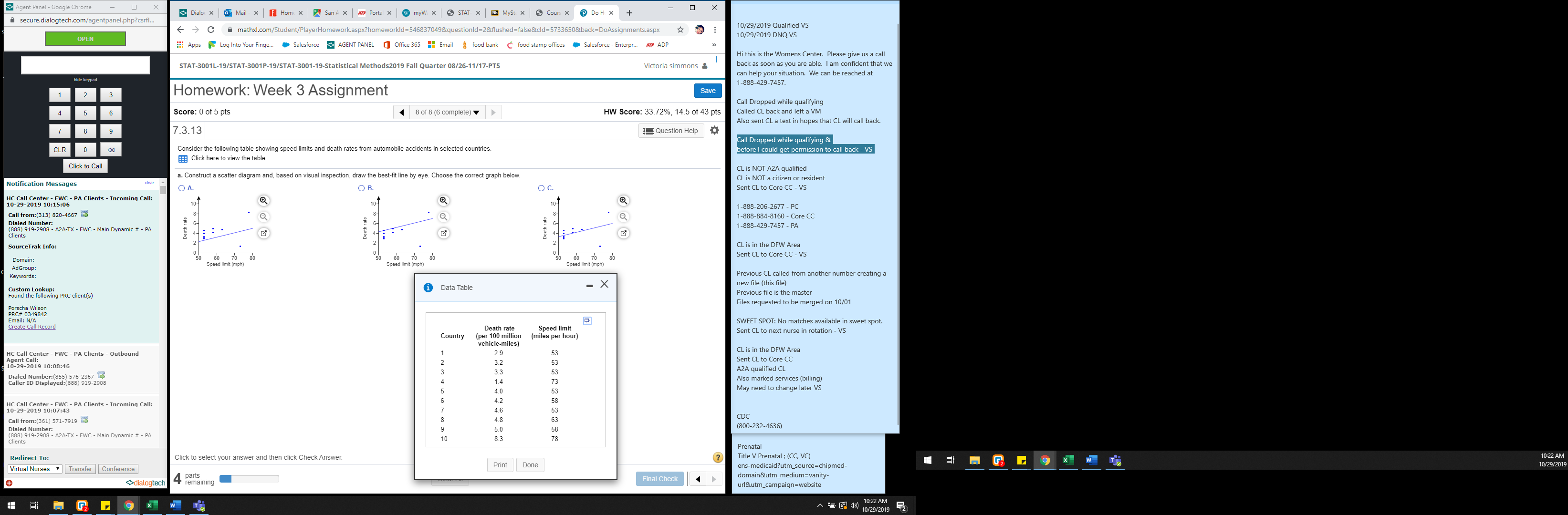The width and height of the screenshot is (1568, 515).
Task: Open graph B in popout window
Action: (444, 233)
